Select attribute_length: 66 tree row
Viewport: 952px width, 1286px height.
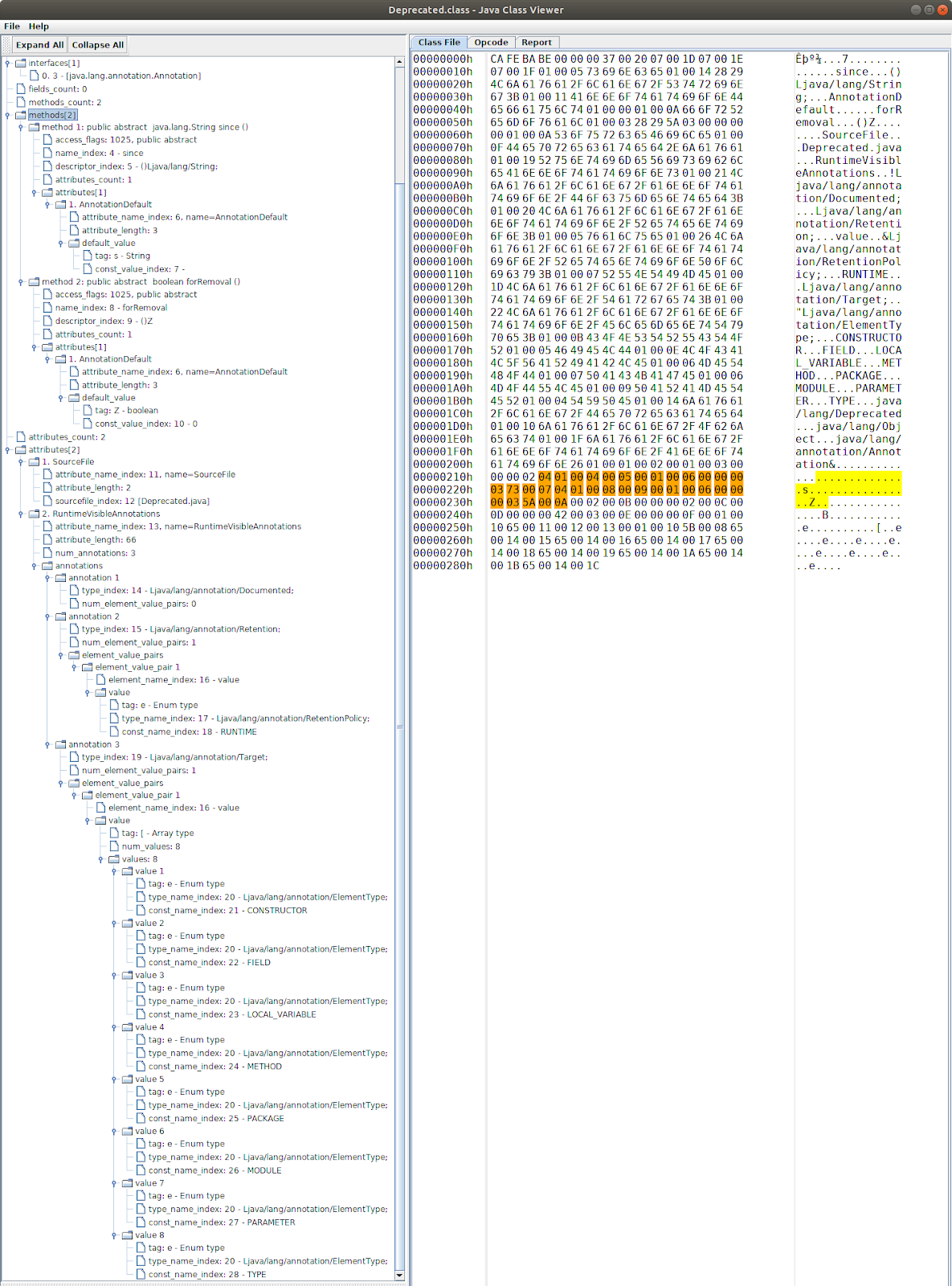[96, 540]
